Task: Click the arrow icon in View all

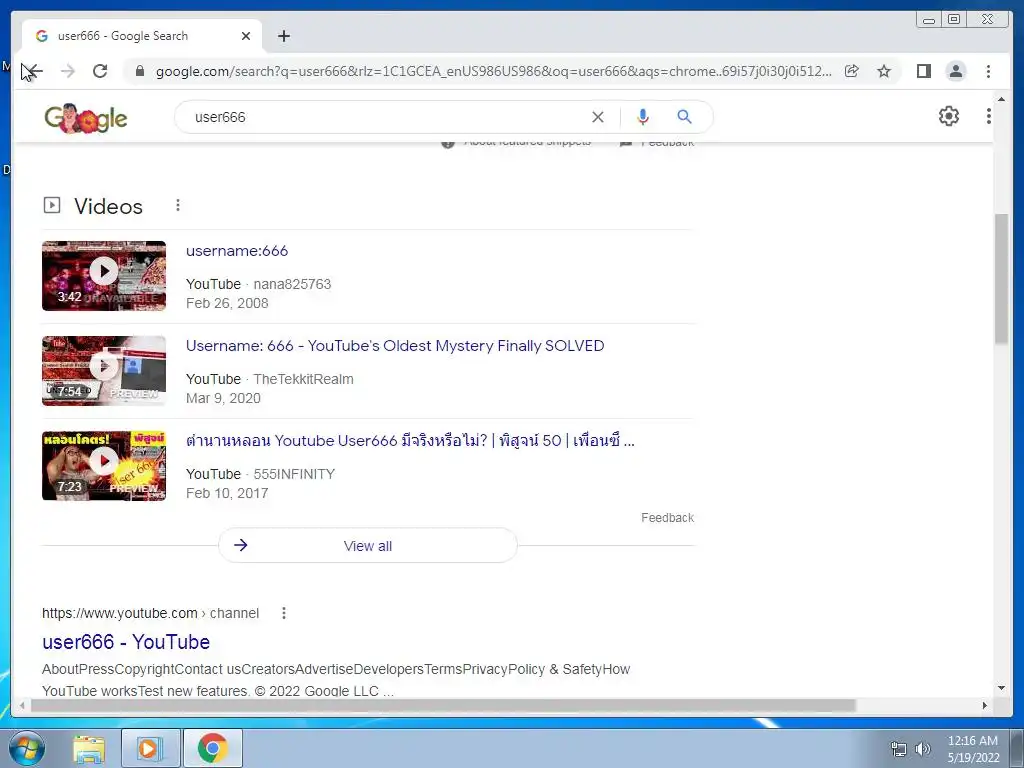Action: point(240,545)
